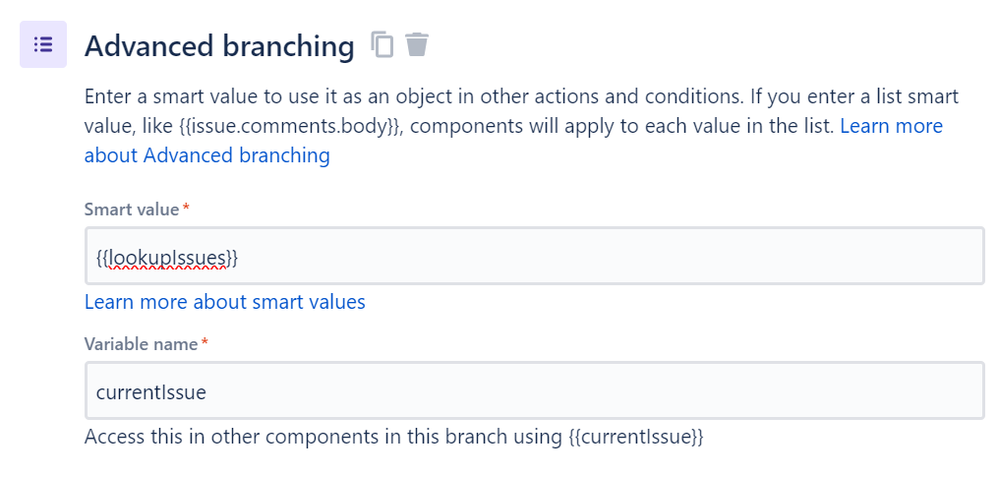Click the currentIssue text in the field
Screen dimensions: 998x479
pyautogui.click(x=151, y=392)
